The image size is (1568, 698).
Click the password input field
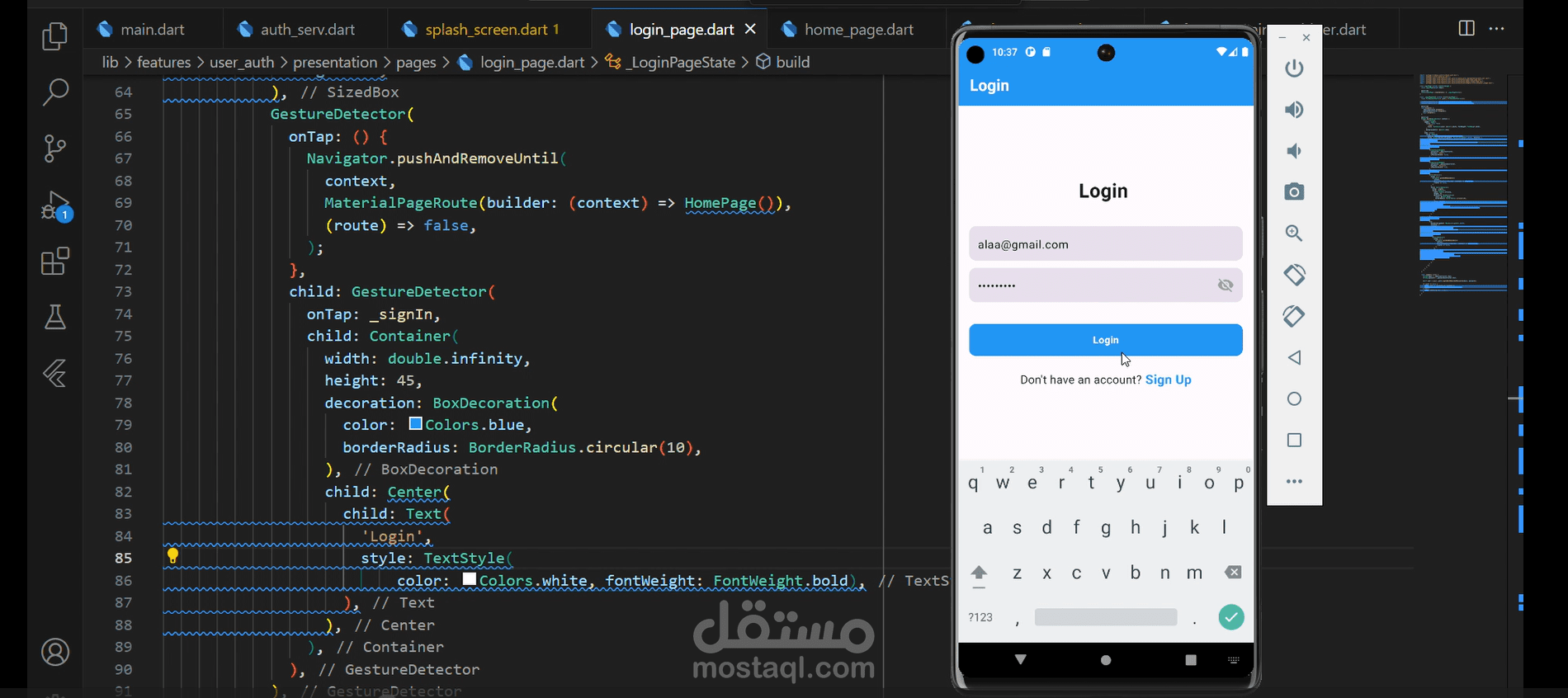click(x=1105, y=285)
